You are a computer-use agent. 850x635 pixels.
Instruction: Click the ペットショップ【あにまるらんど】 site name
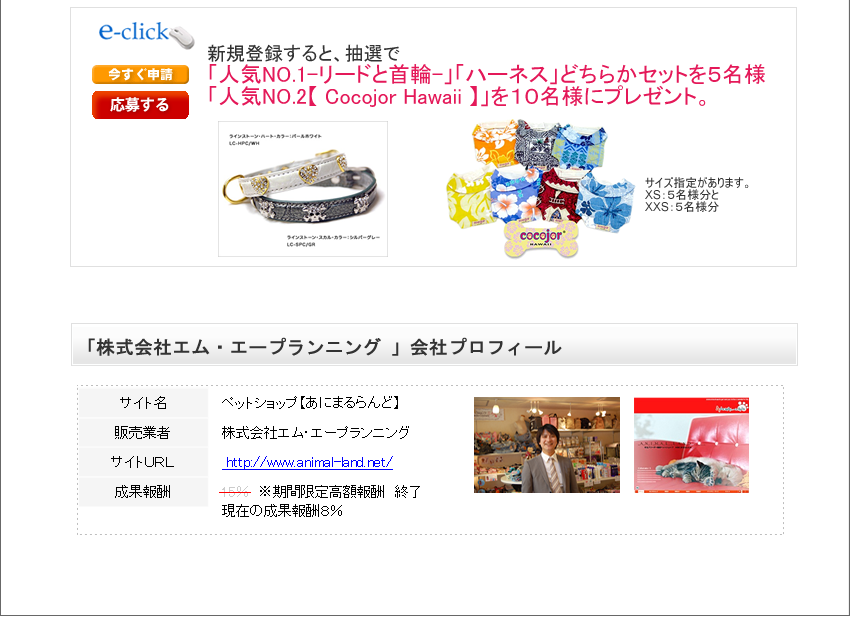coord(311,402)
